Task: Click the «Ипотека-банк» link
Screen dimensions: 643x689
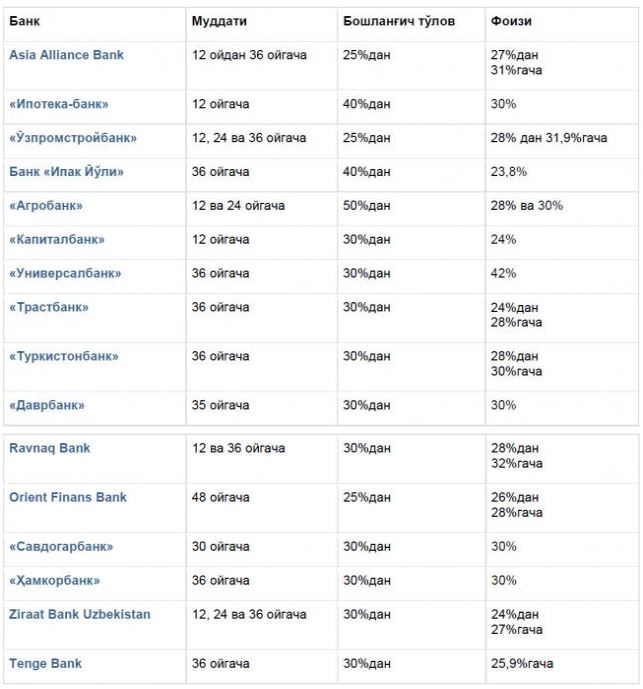Action: pyautogui.click(x=59, y=104)
